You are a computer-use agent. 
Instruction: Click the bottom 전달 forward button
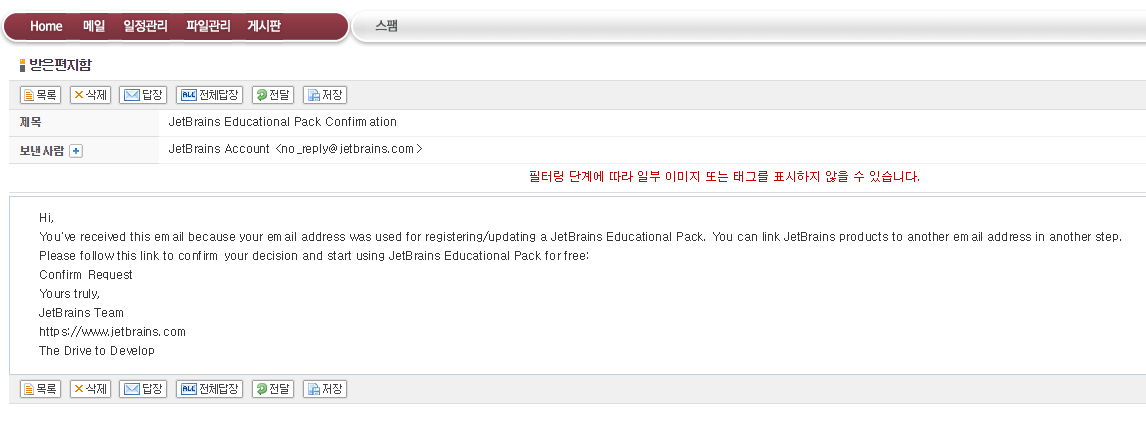pos(273,389)
